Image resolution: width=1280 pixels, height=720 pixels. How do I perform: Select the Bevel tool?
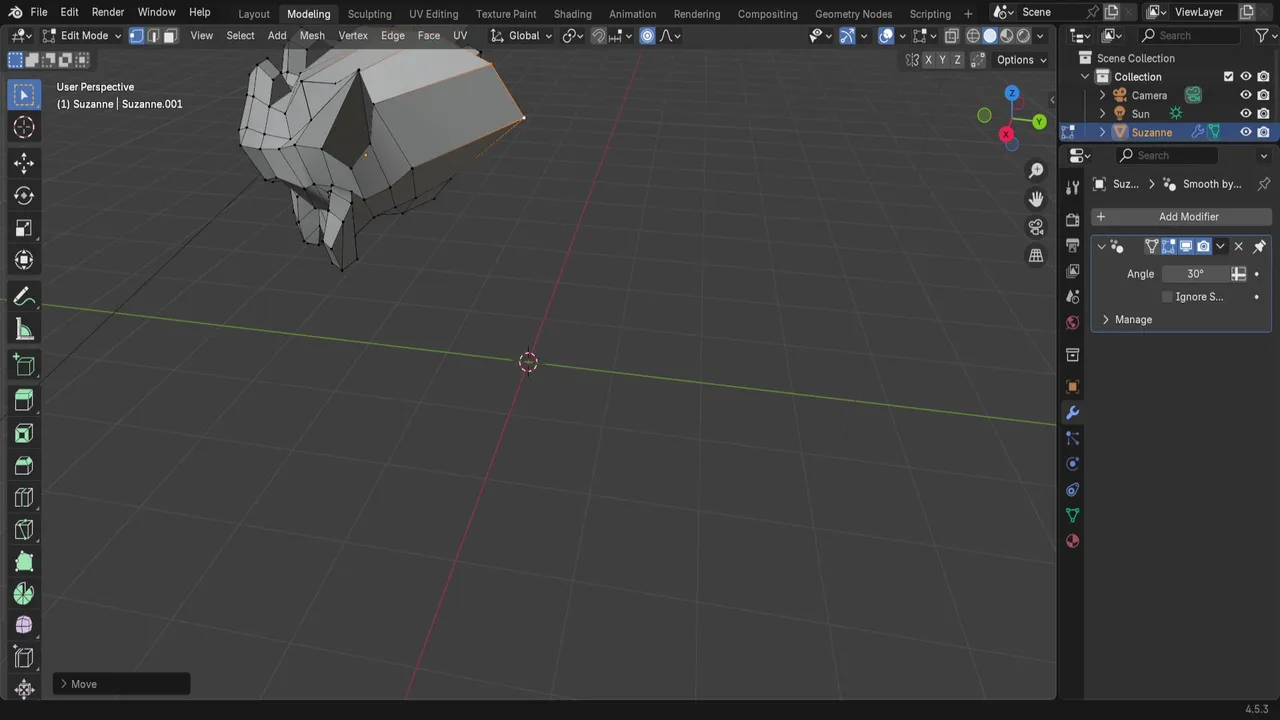24,465
